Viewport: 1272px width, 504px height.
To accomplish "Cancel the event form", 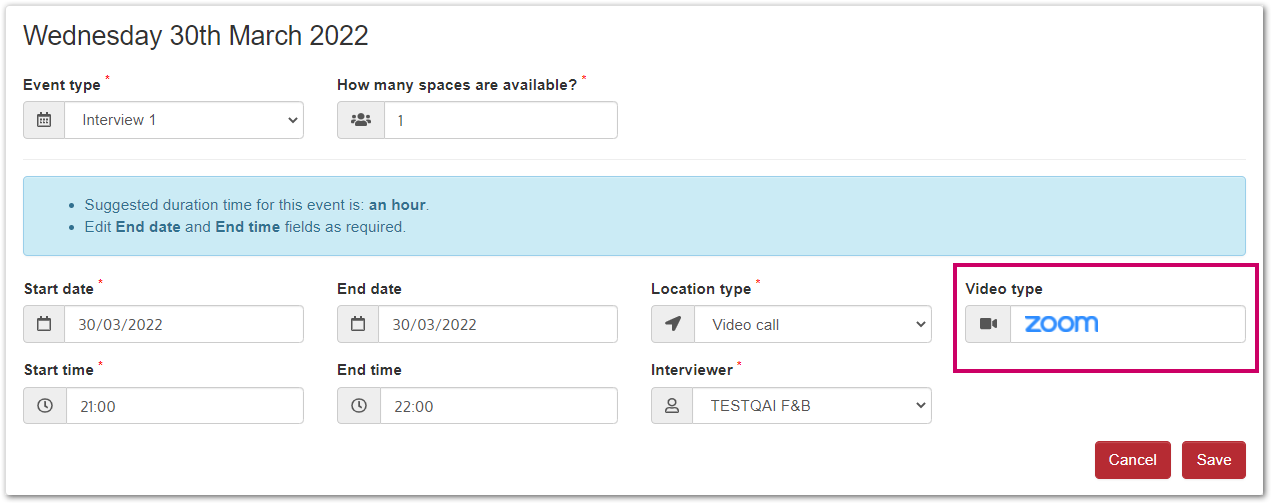I will click(1132, 460).
